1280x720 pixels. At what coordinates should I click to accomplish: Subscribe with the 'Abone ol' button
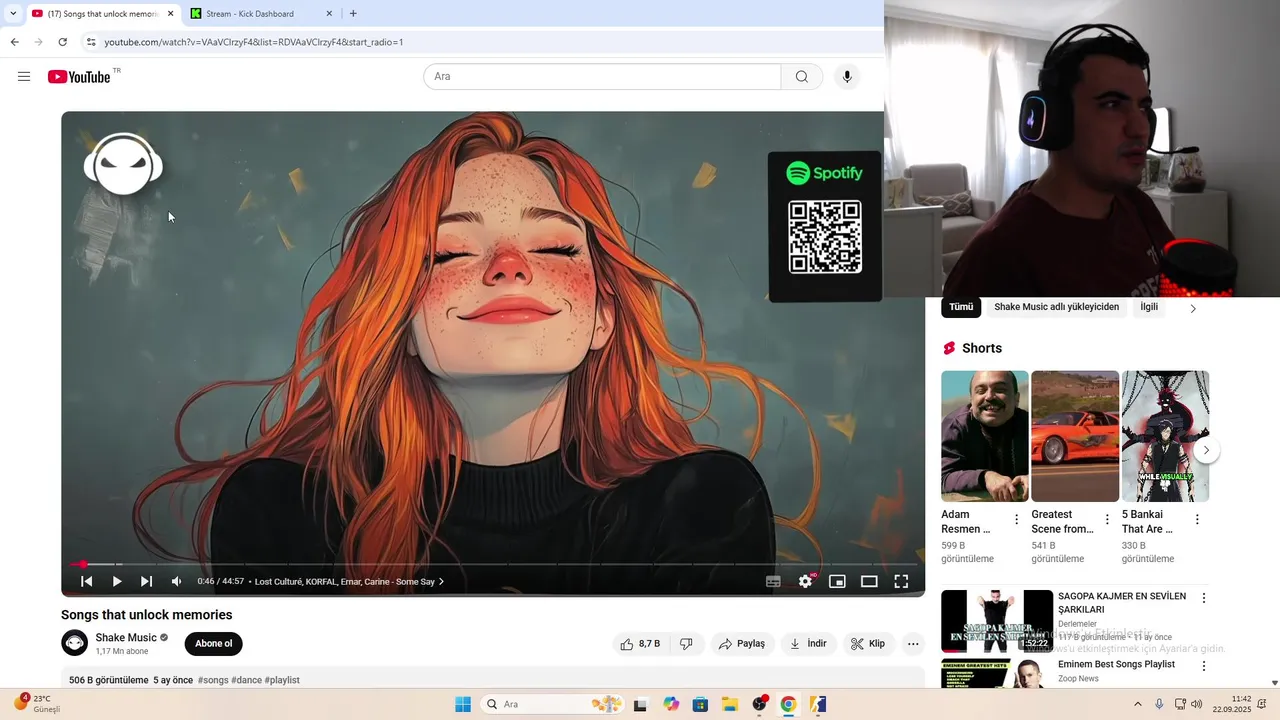tap(213, 644)
